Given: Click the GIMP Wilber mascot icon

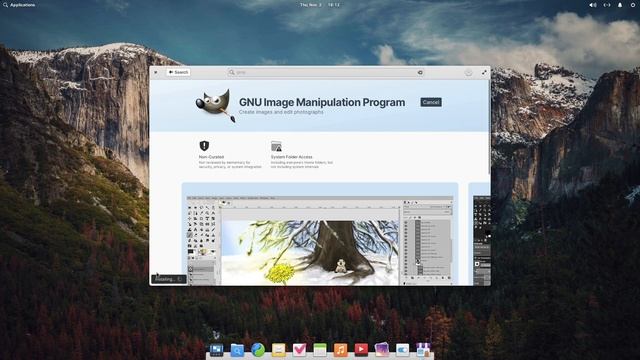Looking at the screenshot, I should coord(215,105).
